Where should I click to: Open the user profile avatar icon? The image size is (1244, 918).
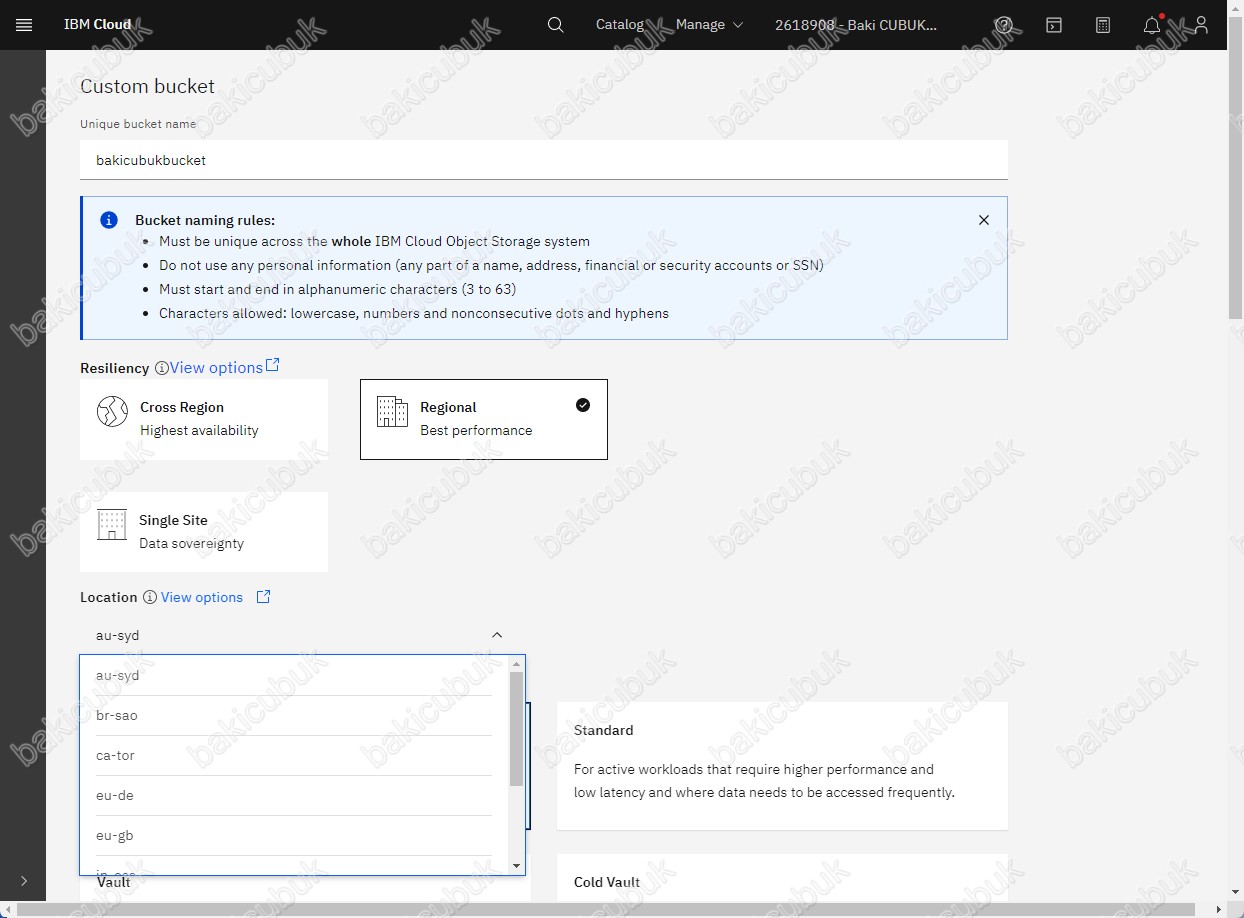pyautogui.click(x=1202, y=25)
